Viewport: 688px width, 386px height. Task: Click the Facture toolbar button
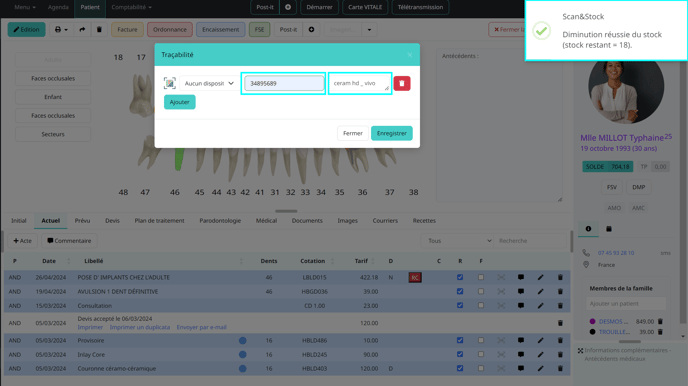(x=127, y=29)
